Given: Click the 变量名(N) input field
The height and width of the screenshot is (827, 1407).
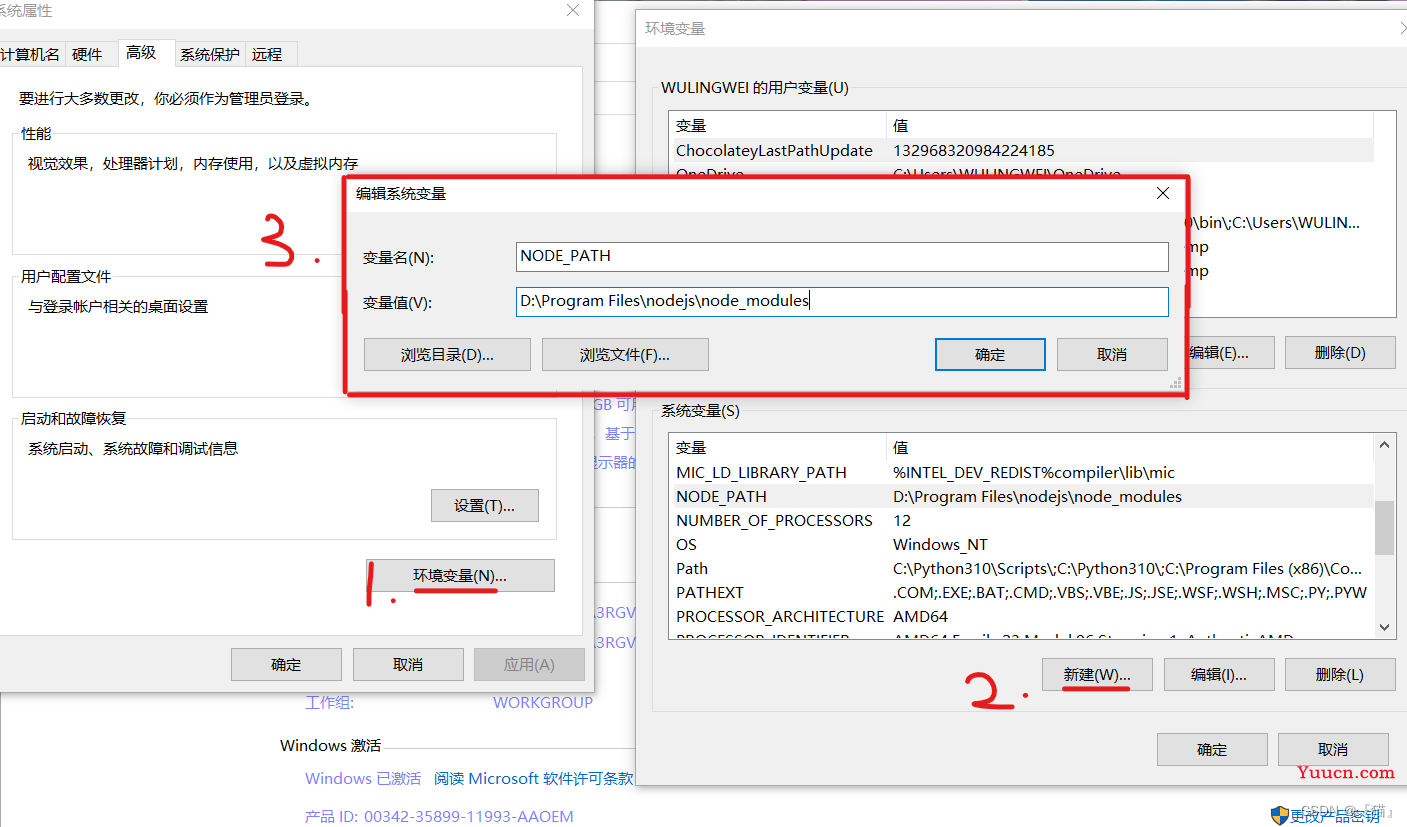Looking at the screenshot, I should coord(842,256).
